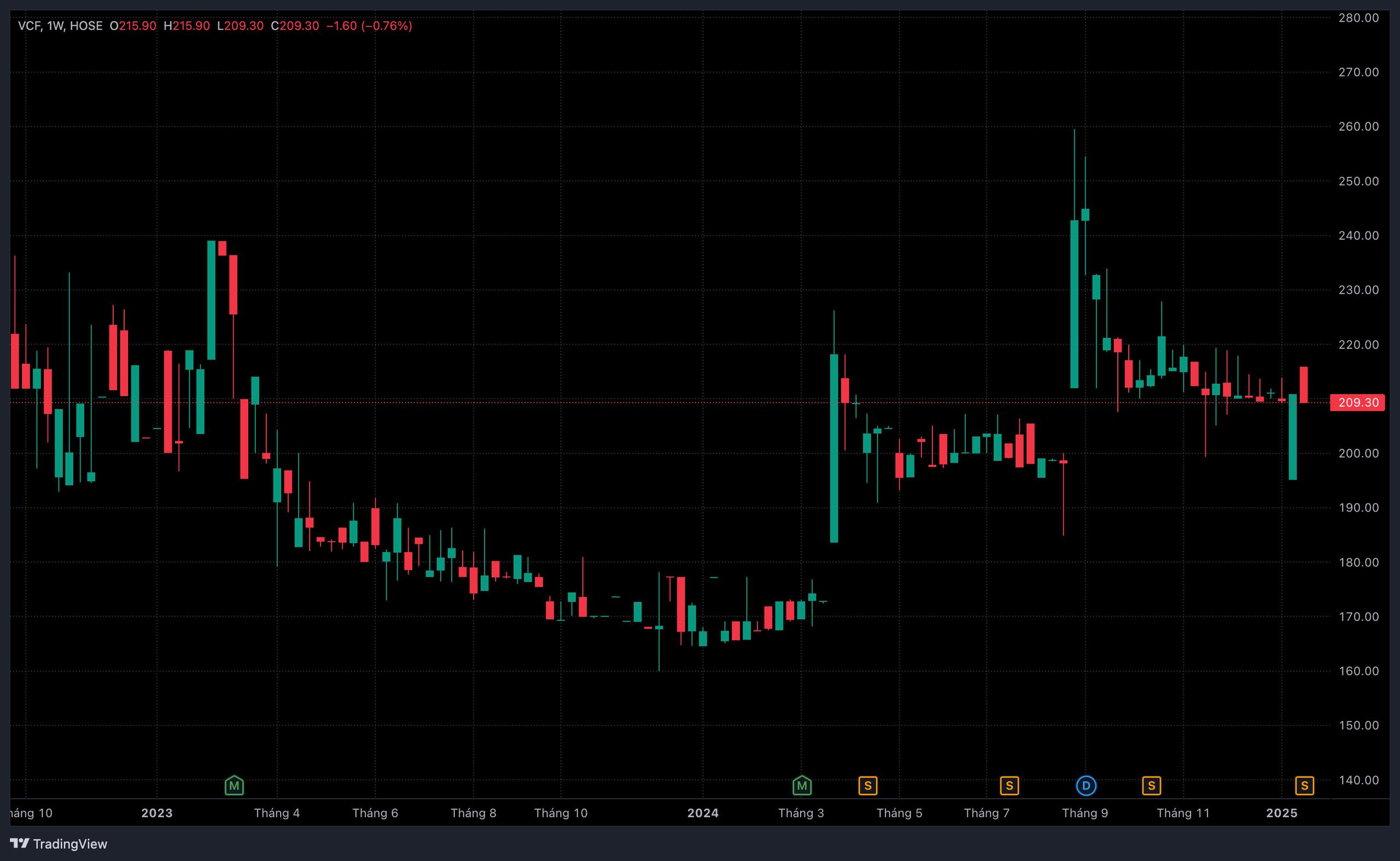
Task: Click the L209.30 low value
Action: [x=241, y=26]
